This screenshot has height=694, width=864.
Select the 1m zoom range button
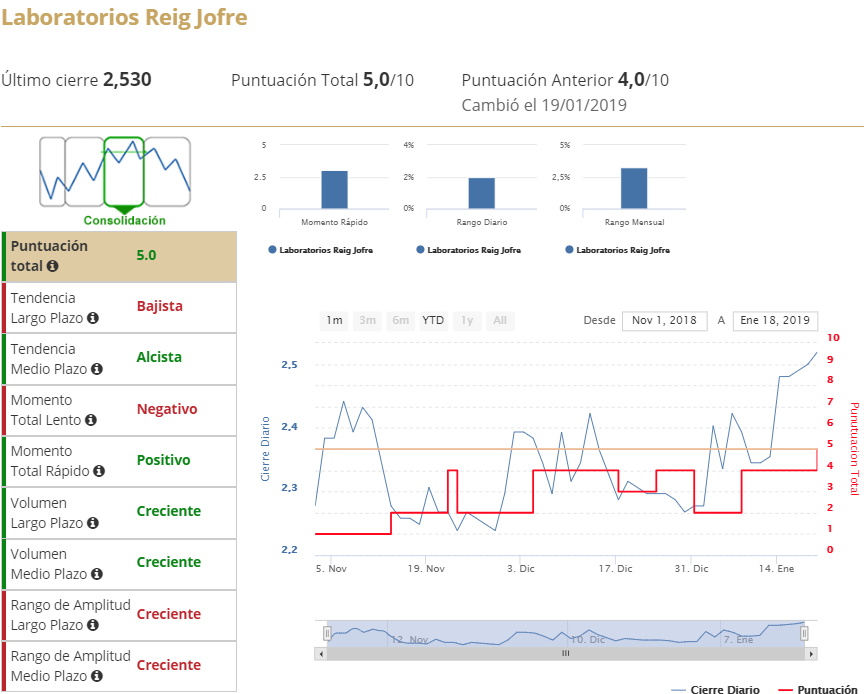pyautogui.click(x=334, y=321)
